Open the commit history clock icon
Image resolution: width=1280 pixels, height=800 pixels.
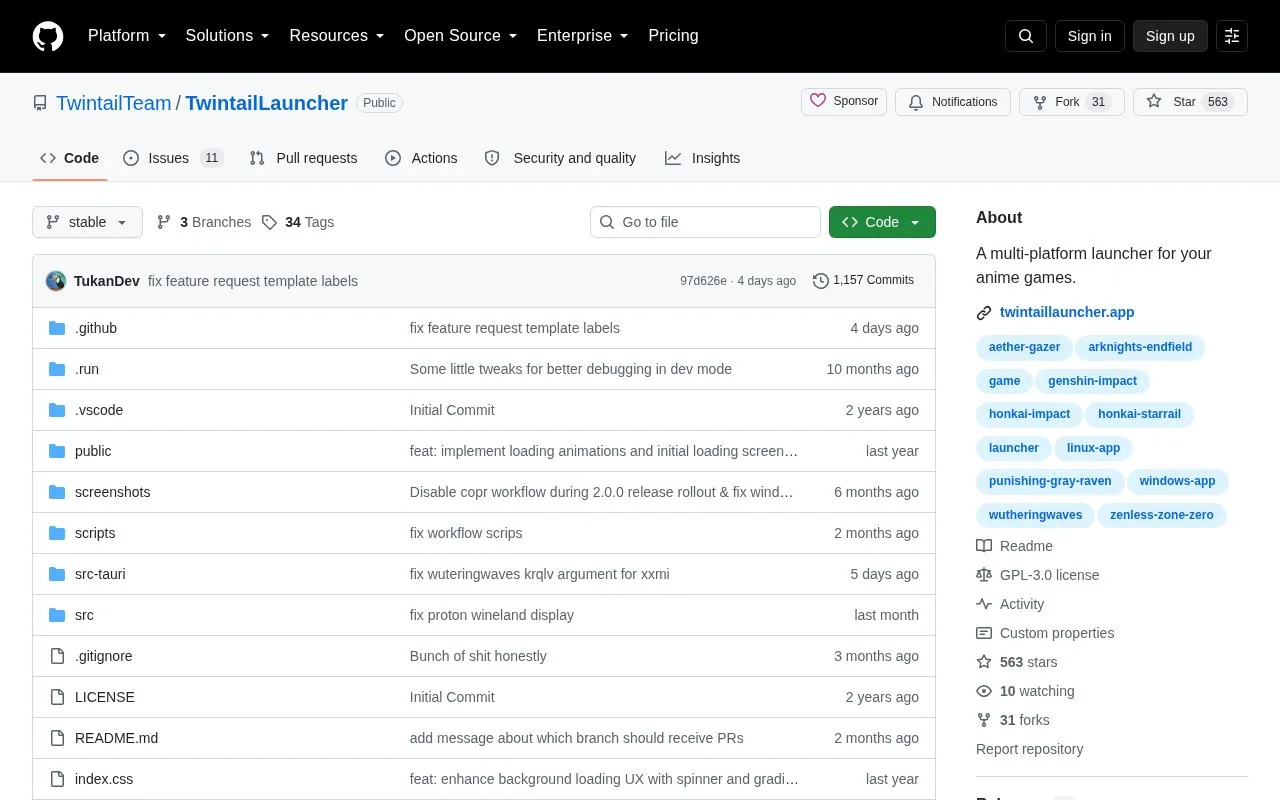point(821,281)
